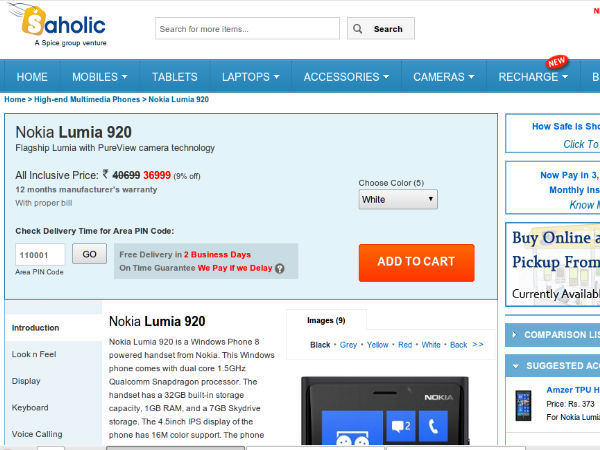Go to the Tablets nav item
The width and height of the screenshot is (600, 450).
[175, 77]
